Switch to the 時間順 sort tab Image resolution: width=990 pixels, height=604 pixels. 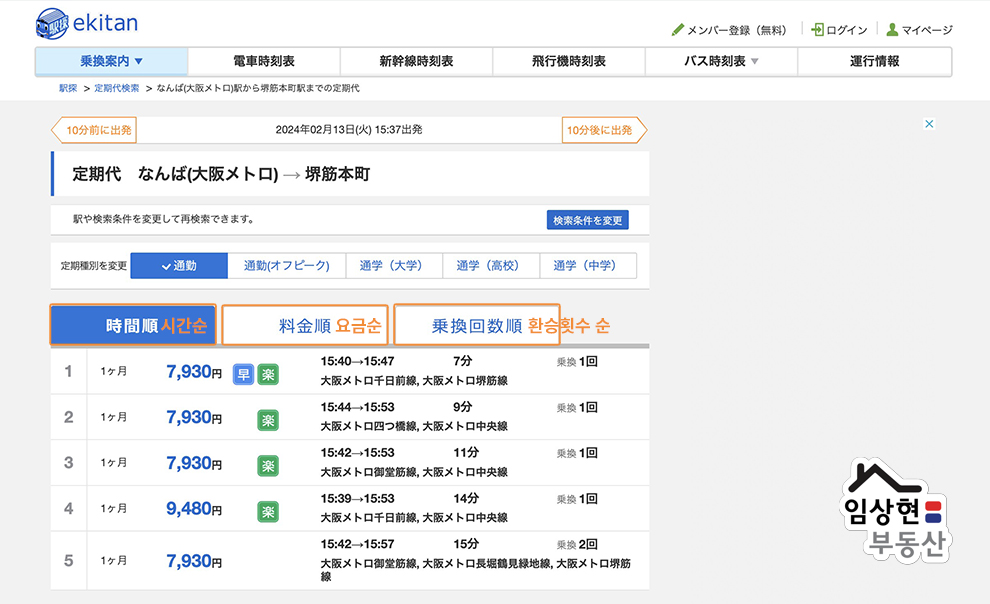(x=133, y=325)
